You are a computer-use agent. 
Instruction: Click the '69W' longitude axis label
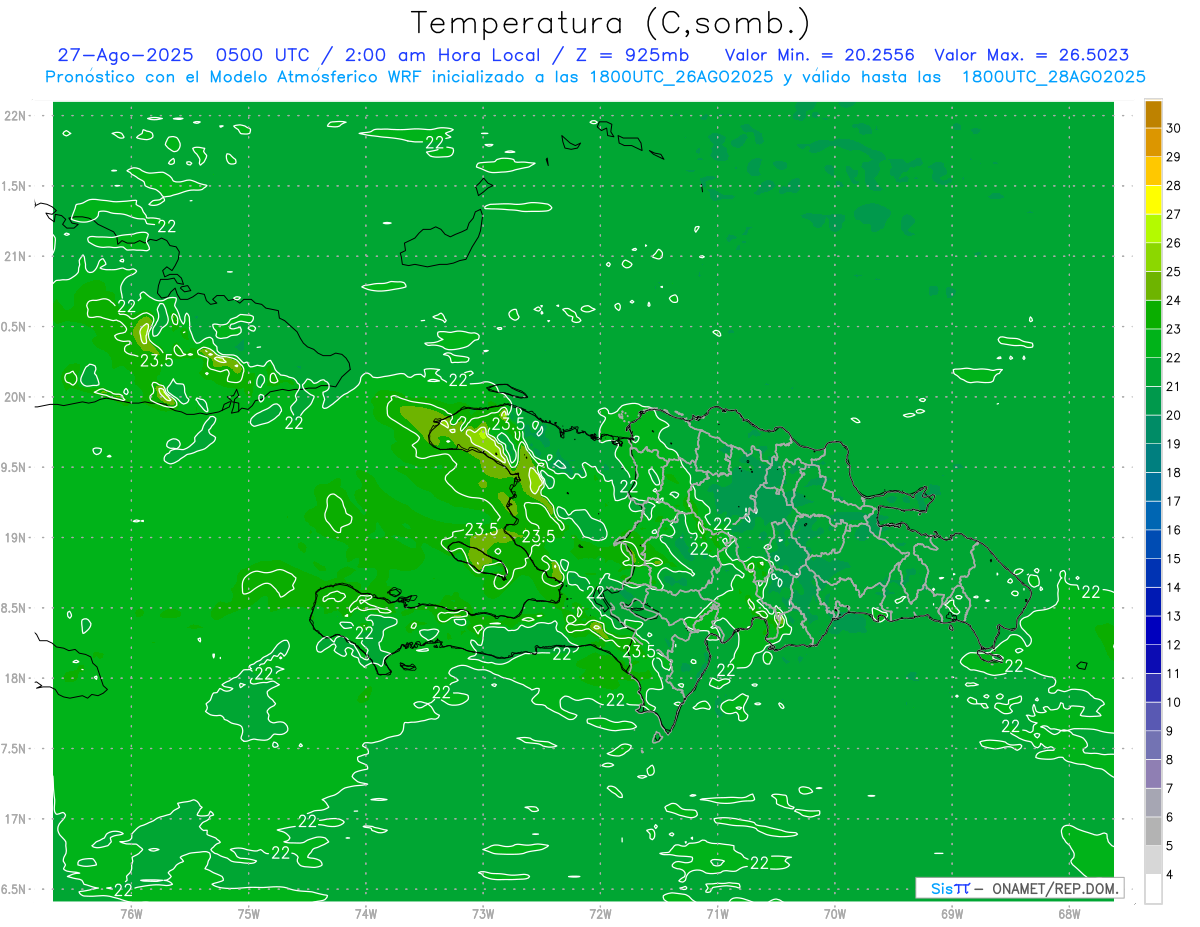[x=952, y=914]
